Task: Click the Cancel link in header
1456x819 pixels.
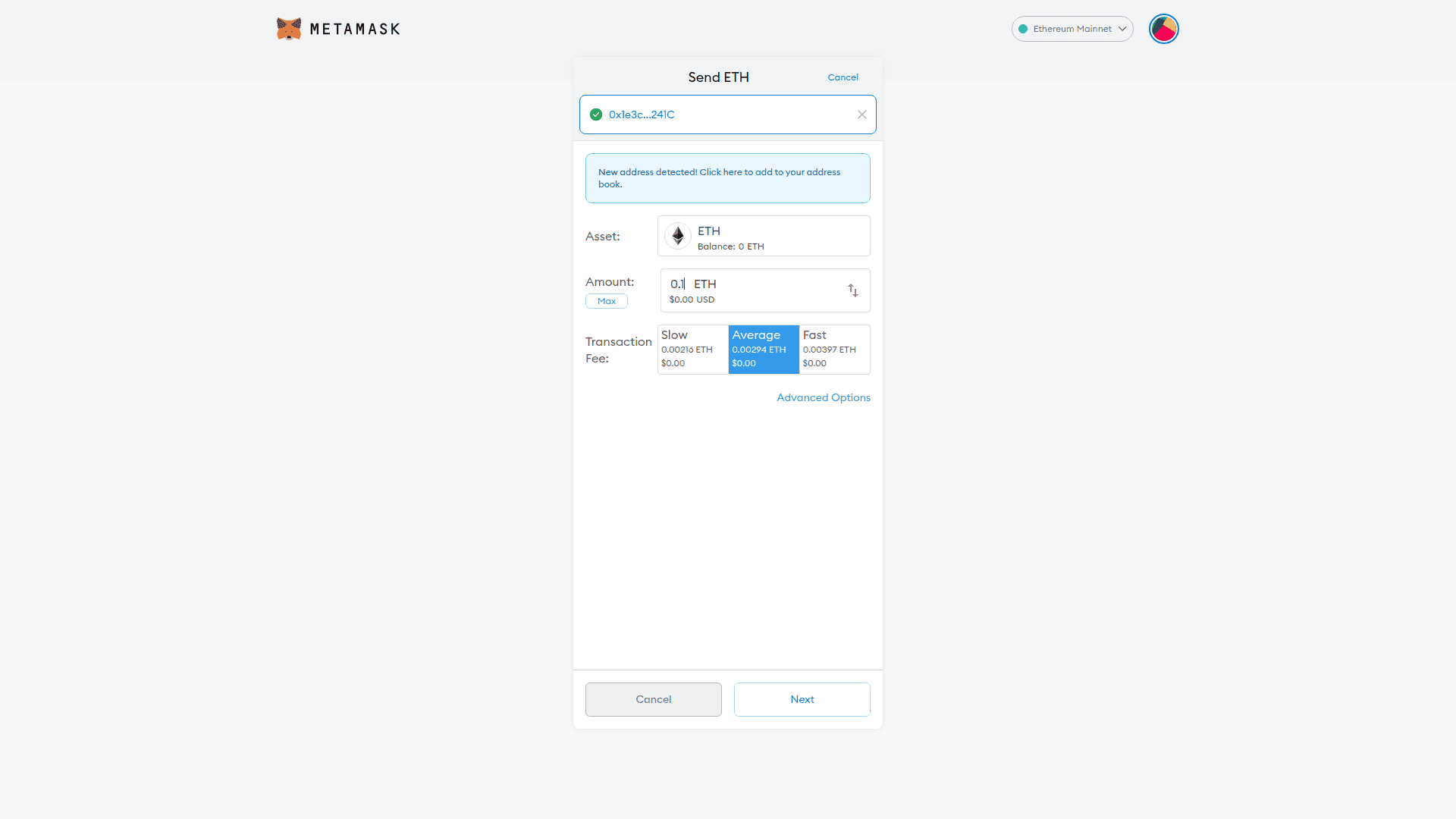Action: click(x=843, y=77)
